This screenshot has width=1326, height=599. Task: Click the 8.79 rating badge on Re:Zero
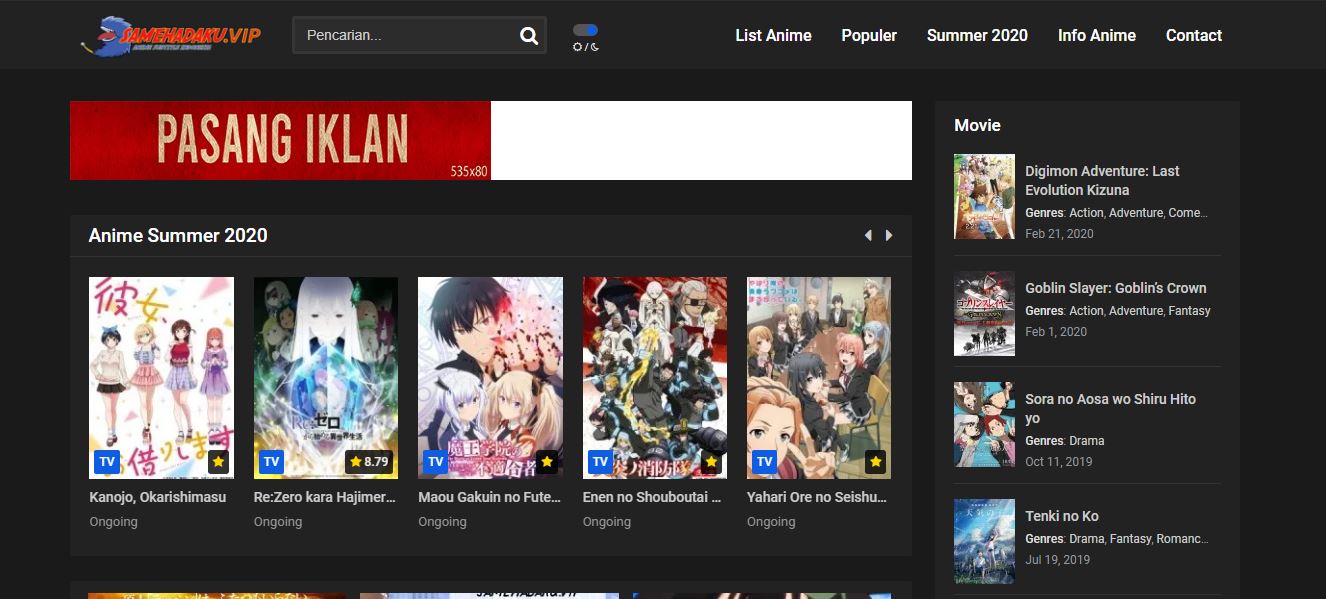pyautogui.click(x=369, y=462)
